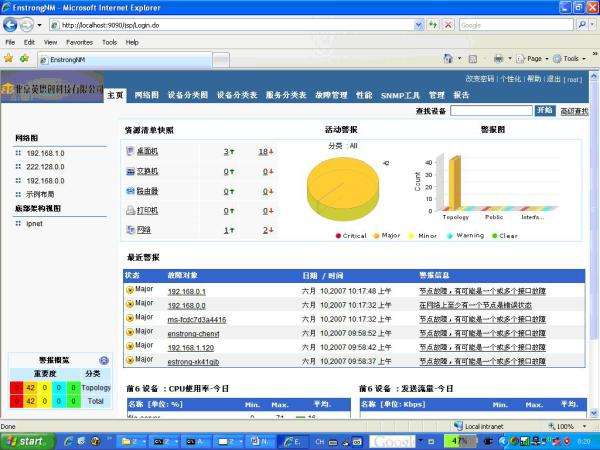
Task: Click the 路由器 router device icon
Action: click(x=130, y=191)
